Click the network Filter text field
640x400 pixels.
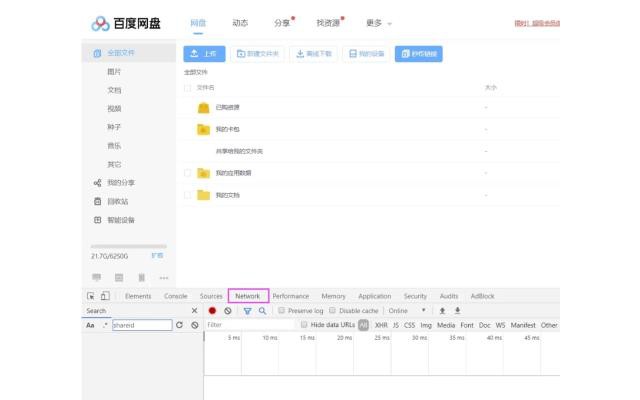[250, 324]
